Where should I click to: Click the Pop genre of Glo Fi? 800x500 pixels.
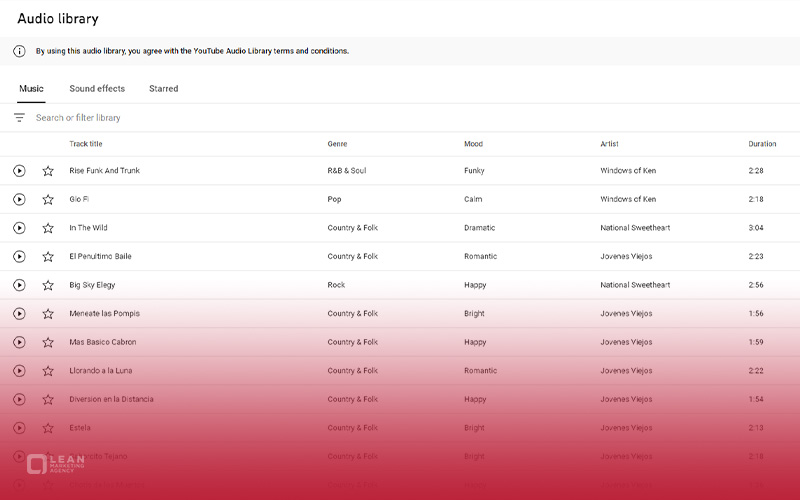pyautogui.click(x=334, y=199)
